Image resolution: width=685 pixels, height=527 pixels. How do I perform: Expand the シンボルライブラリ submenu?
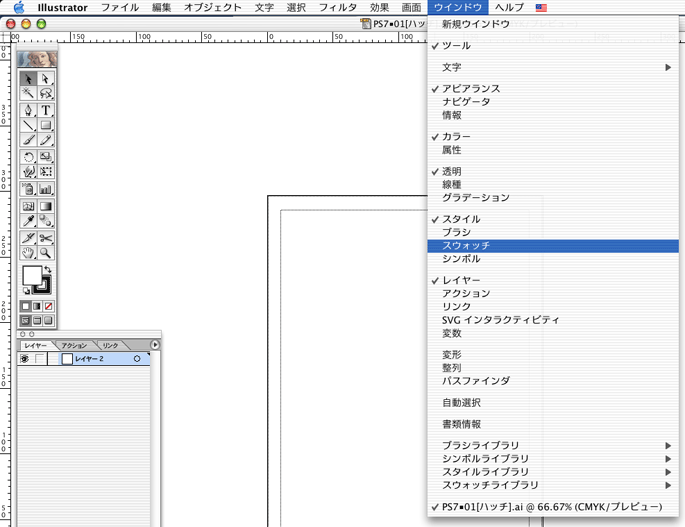(x=553, y=458)
